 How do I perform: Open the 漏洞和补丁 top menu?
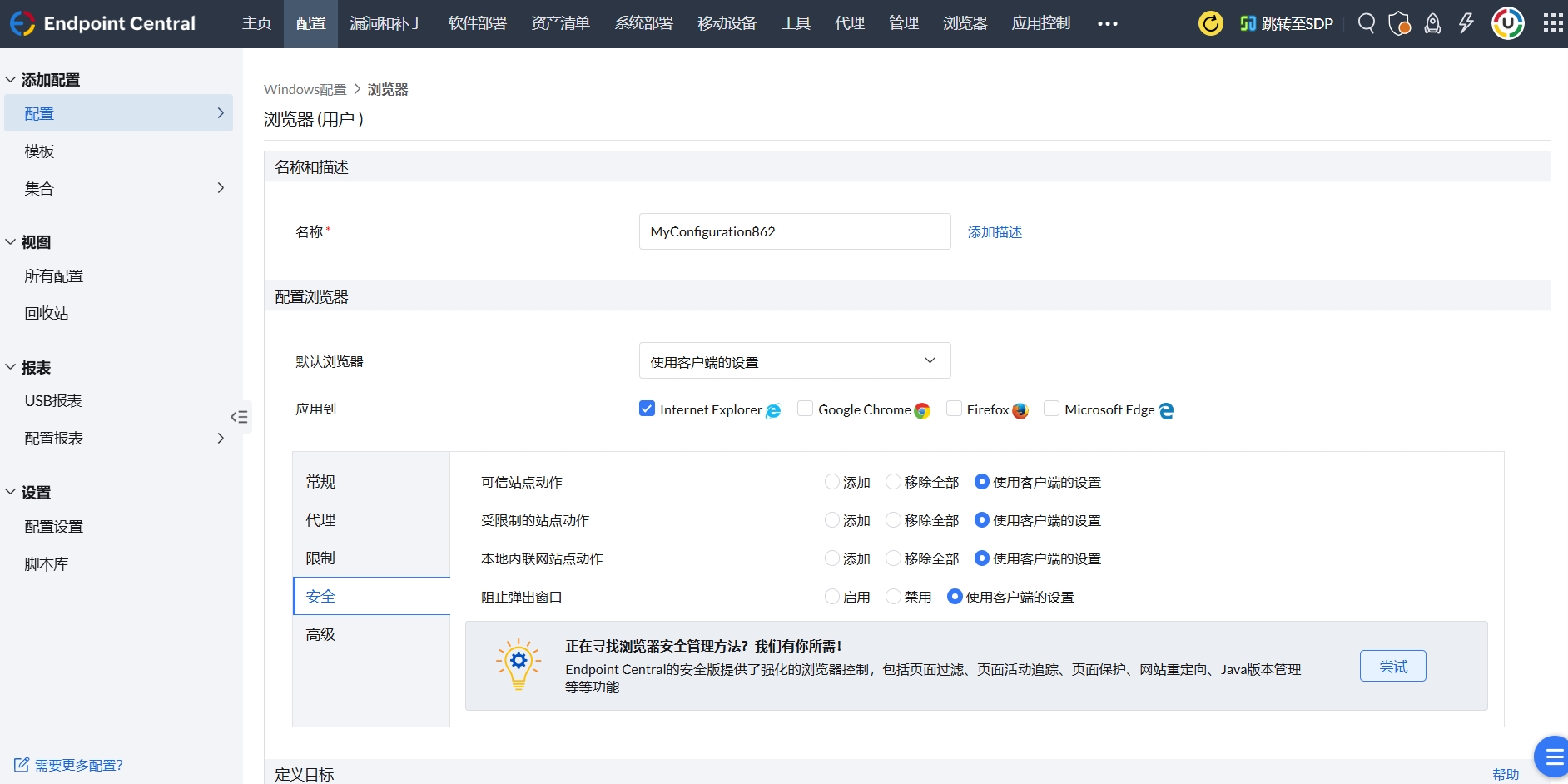(x=386, y=23)
